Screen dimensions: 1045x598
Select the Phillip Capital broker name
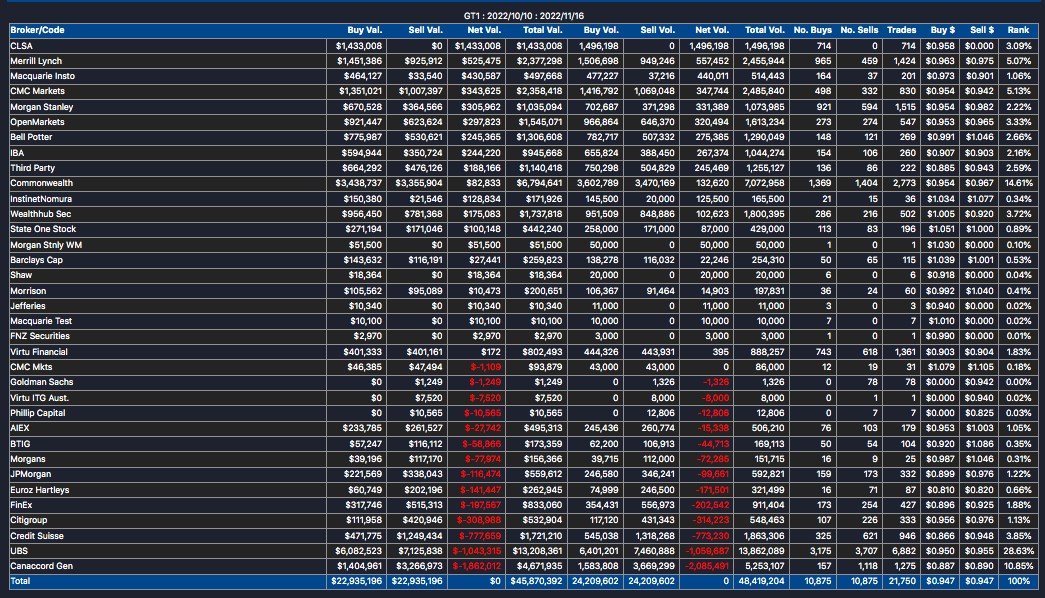coord(37,413)
